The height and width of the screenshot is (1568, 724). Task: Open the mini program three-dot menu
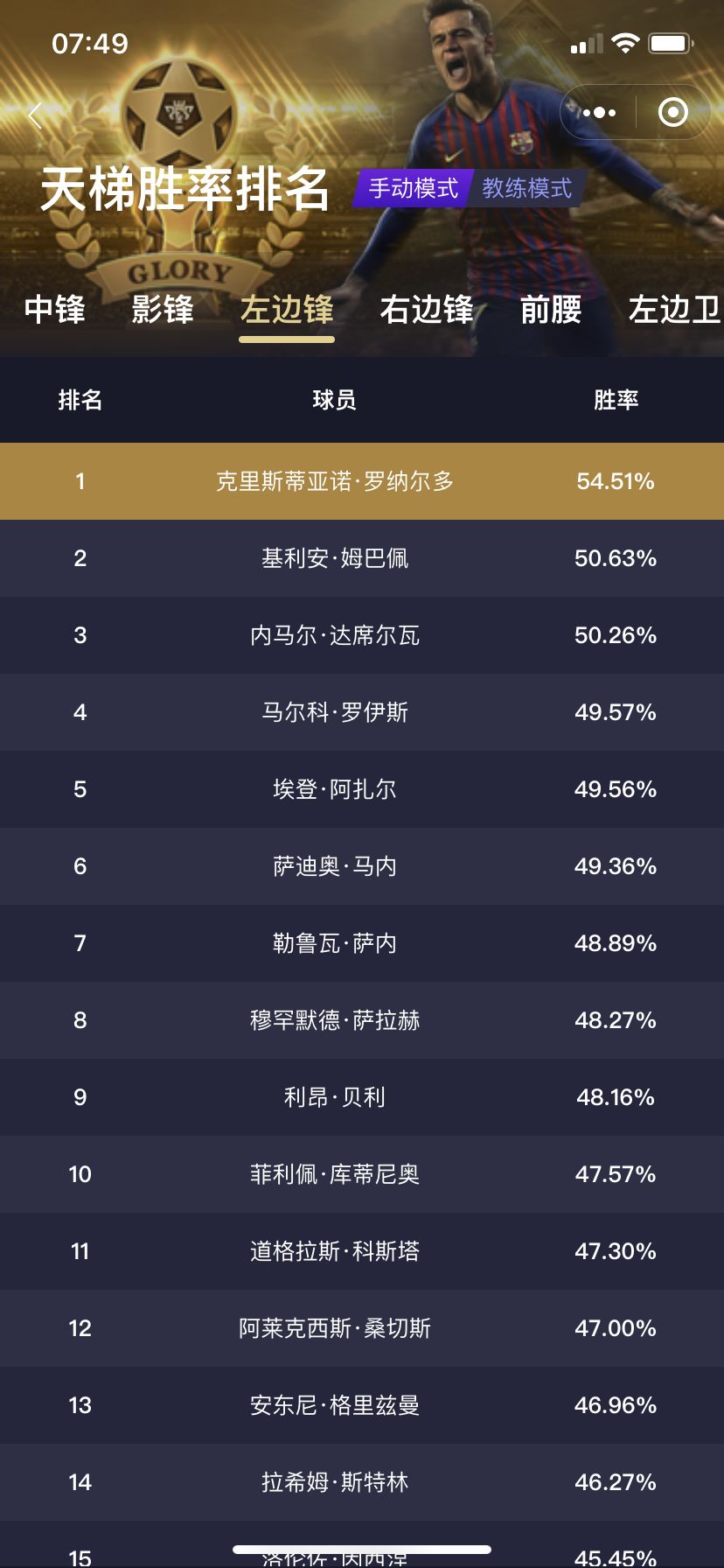pos(599,112)
